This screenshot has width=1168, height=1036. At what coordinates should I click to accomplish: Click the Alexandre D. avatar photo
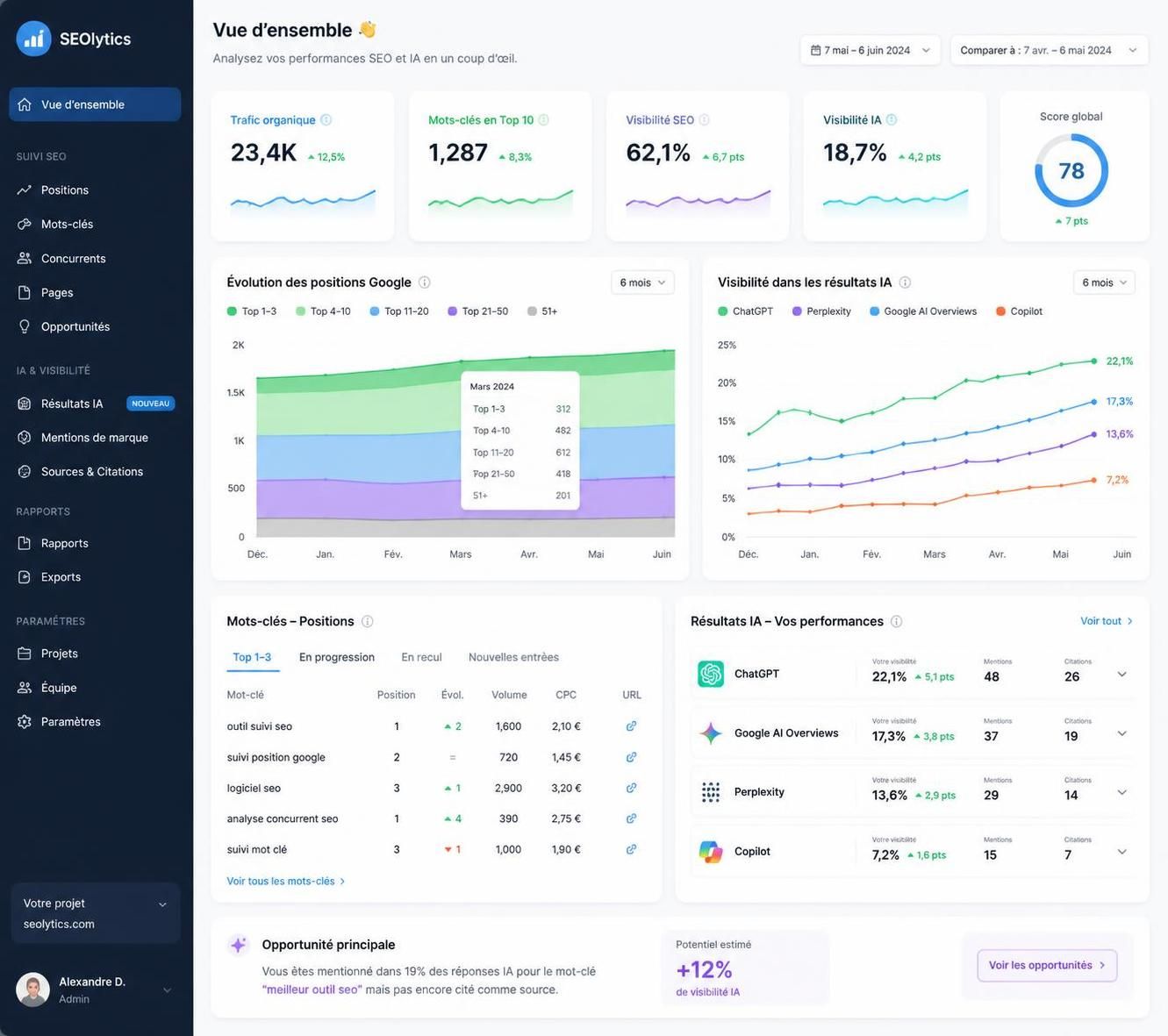click(x=33, y=990)
